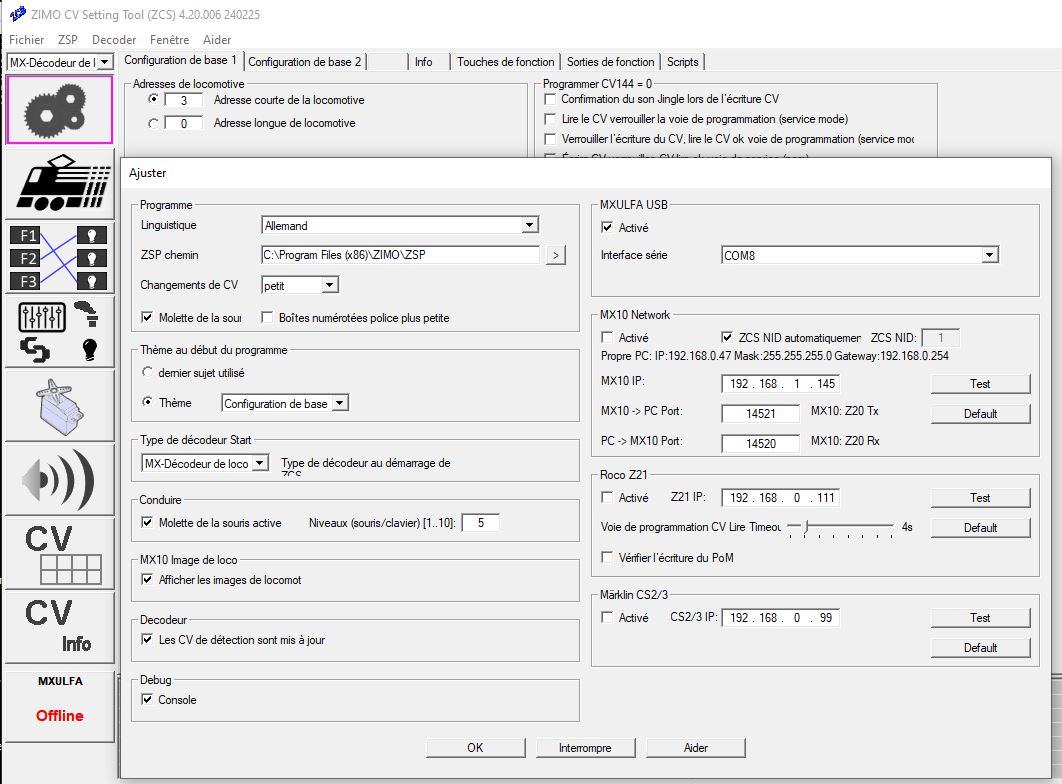This screenshot has height=784, width=1062.
Task: Open the Fichier menu
Action: tap(26, 40)
